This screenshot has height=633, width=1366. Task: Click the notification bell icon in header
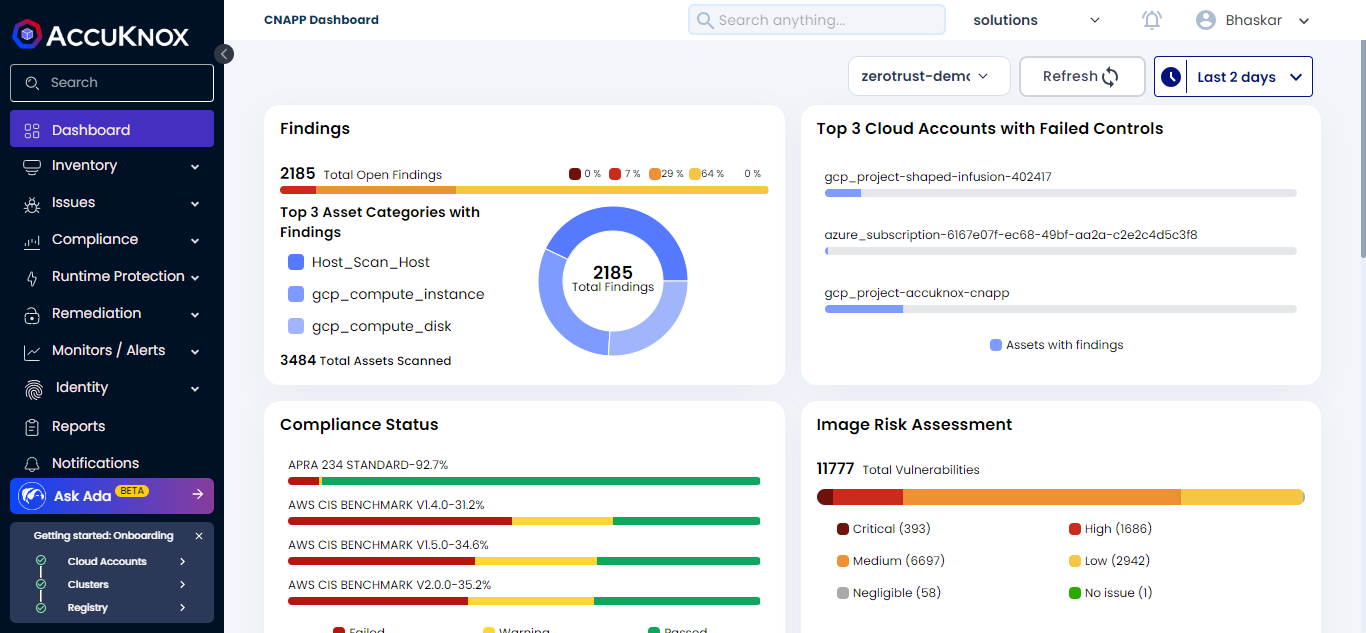click(x=1152, y=20)
